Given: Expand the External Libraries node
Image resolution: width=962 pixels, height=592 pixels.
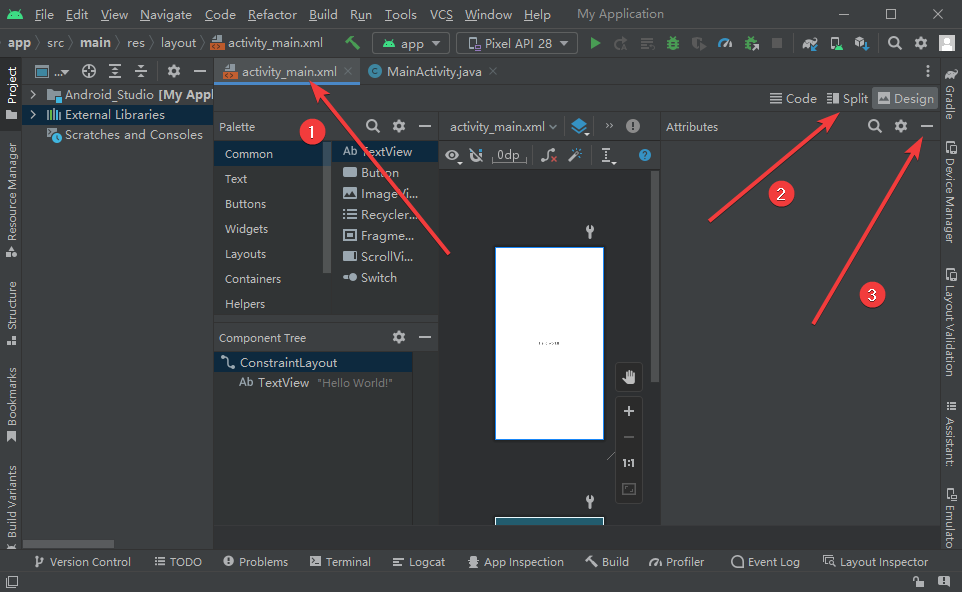Looking at the screenshot, I should (34, 115).
